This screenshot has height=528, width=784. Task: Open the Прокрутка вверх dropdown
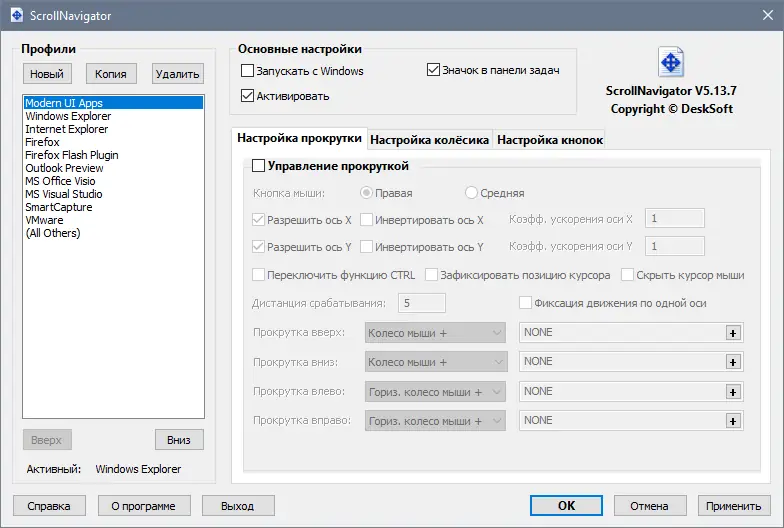[435, 333]
